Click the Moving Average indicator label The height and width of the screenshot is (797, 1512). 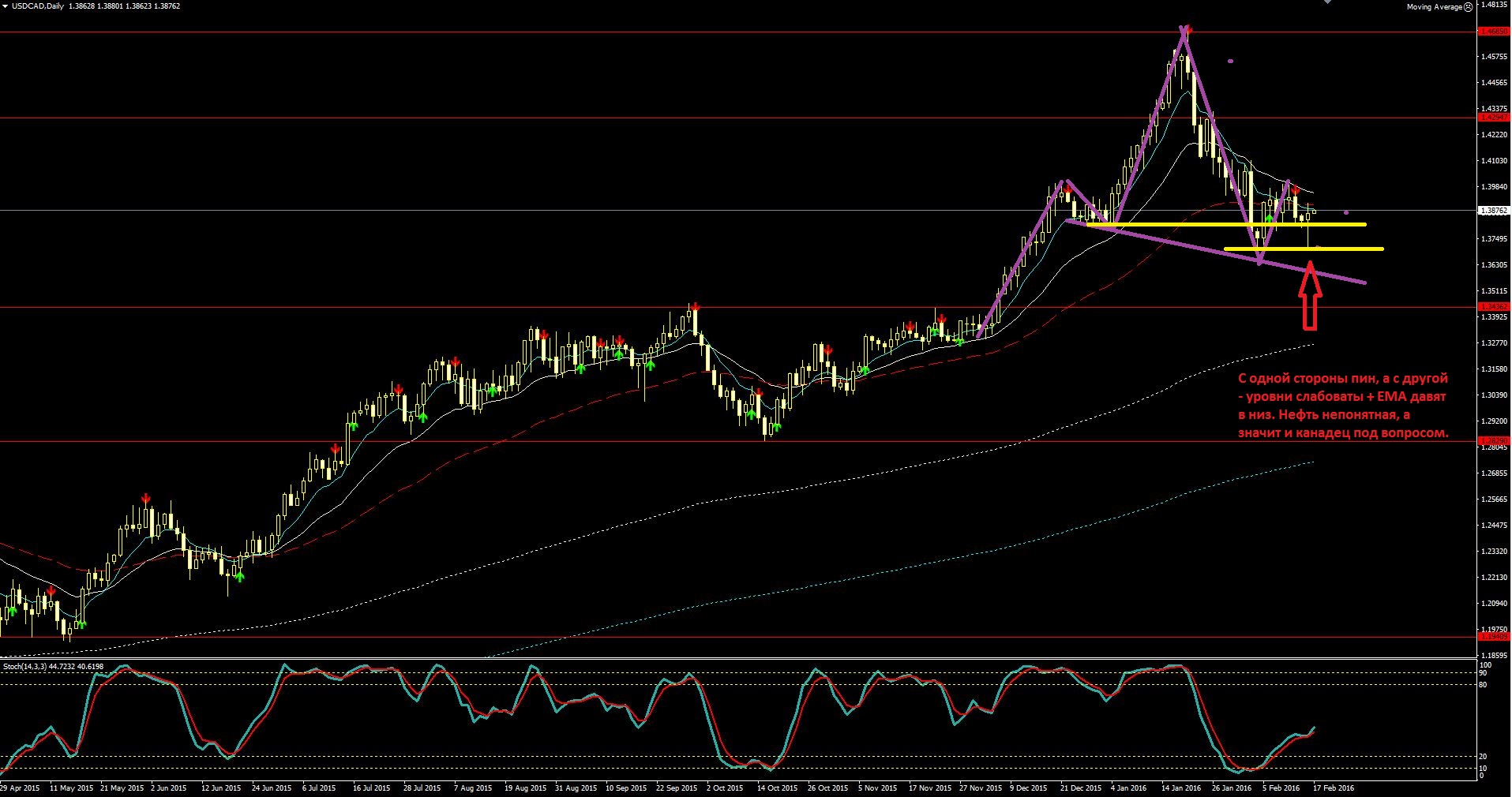point(1434,7)
